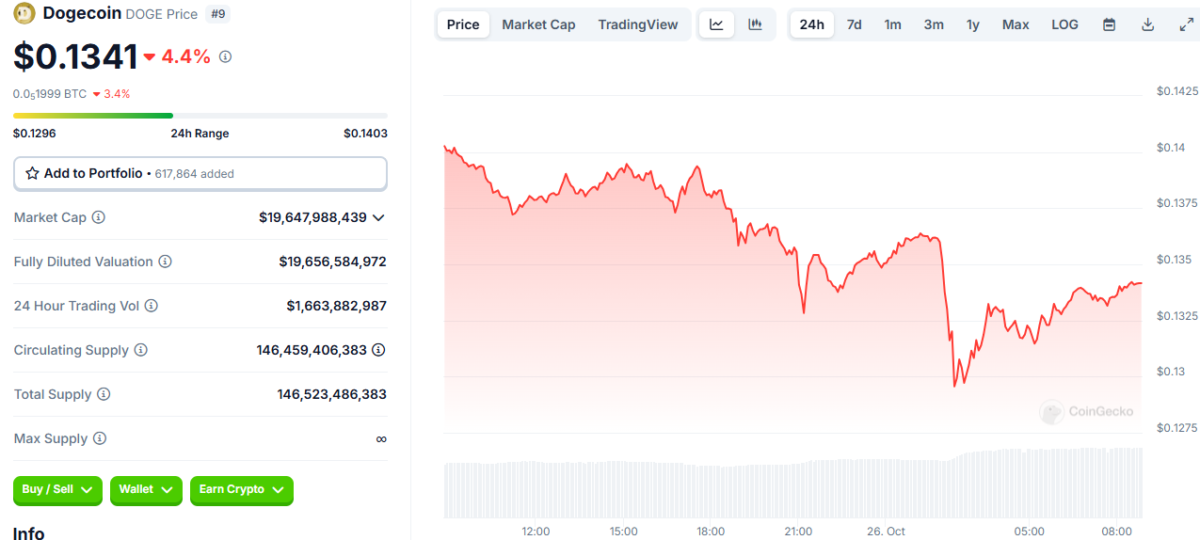
Task: Switch to the TradingView tab
Action: tap(638, 24)
